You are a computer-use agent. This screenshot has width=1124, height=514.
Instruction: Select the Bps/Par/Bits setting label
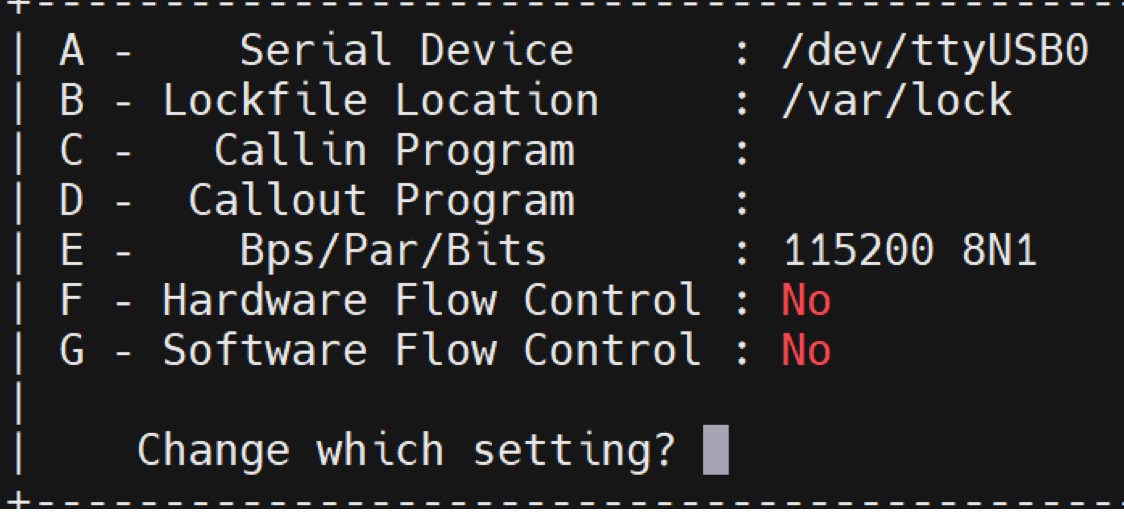[393, 251]
